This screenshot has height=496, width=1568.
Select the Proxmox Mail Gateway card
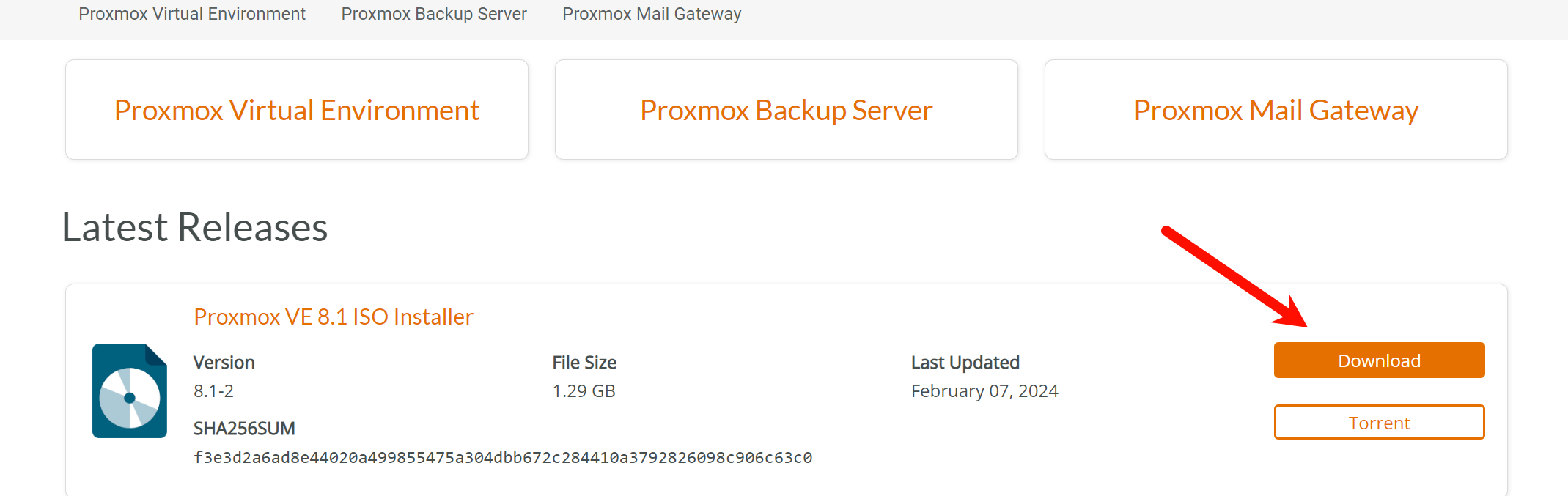click(x=1276, y=110)
